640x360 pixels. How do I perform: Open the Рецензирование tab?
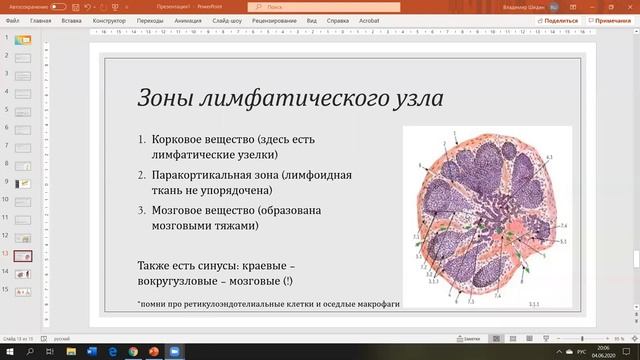tap(274, 20)
